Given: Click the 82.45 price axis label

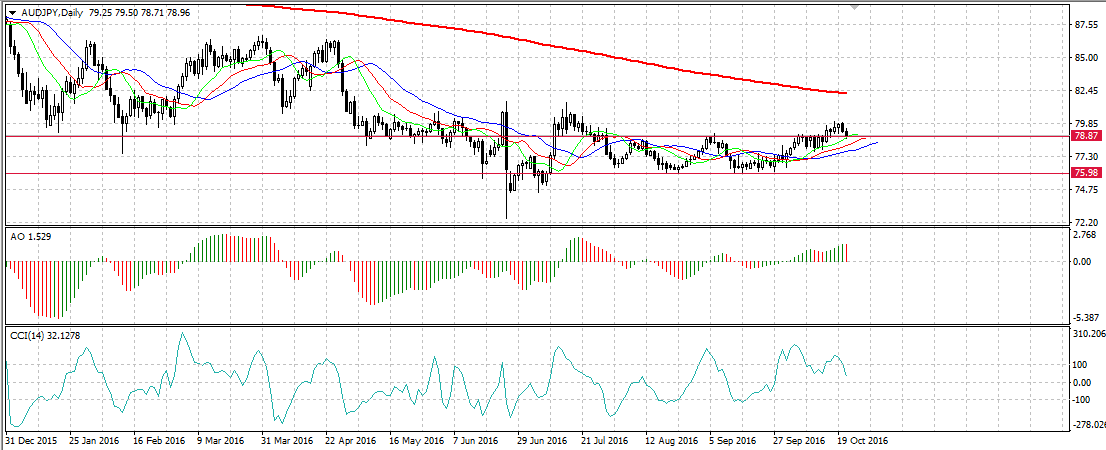Looking at the screenshot, I should pyautogui.click(x=1084, y=91).
